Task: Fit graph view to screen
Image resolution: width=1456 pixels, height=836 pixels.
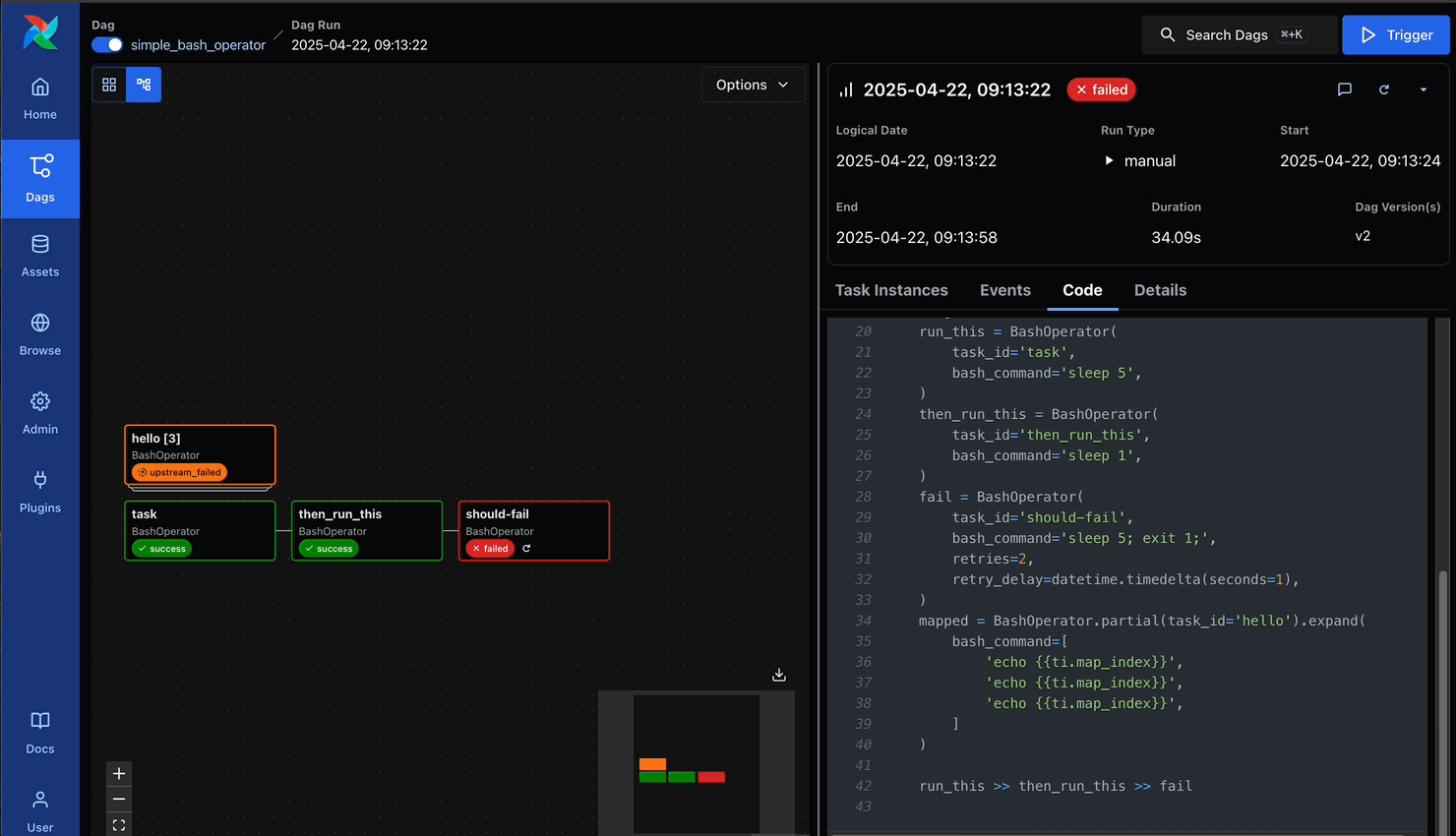Action: (x=119, y=825)
